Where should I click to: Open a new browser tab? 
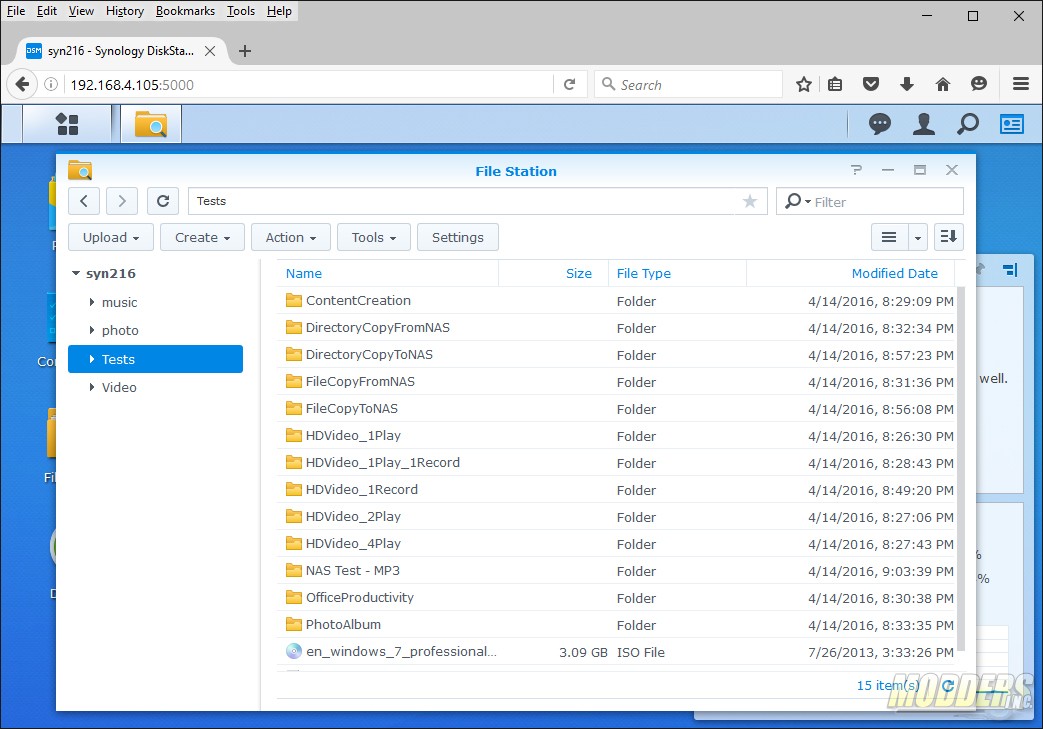pos(245,51)
